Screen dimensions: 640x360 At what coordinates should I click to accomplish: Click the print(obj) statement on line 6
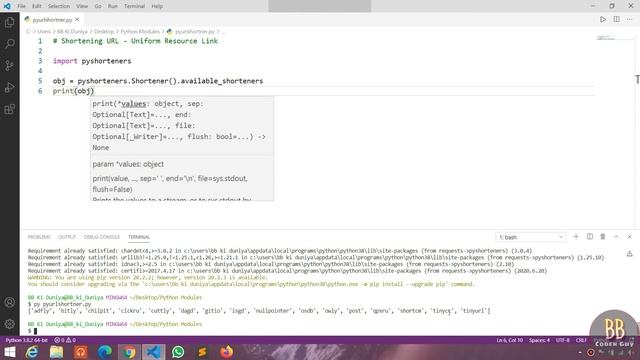(73, 91)
